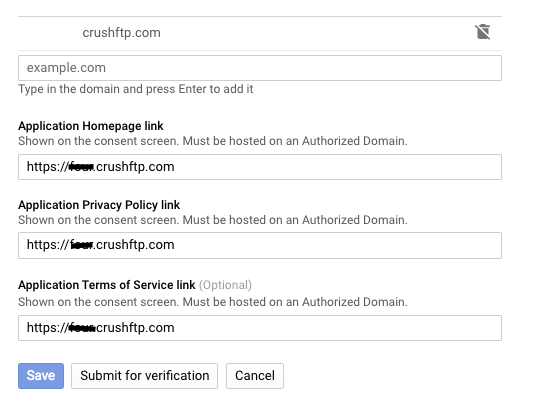
Task: Click the scribbled-out subdomain in the Privacy Policy URL
Action: pos(81,244)
